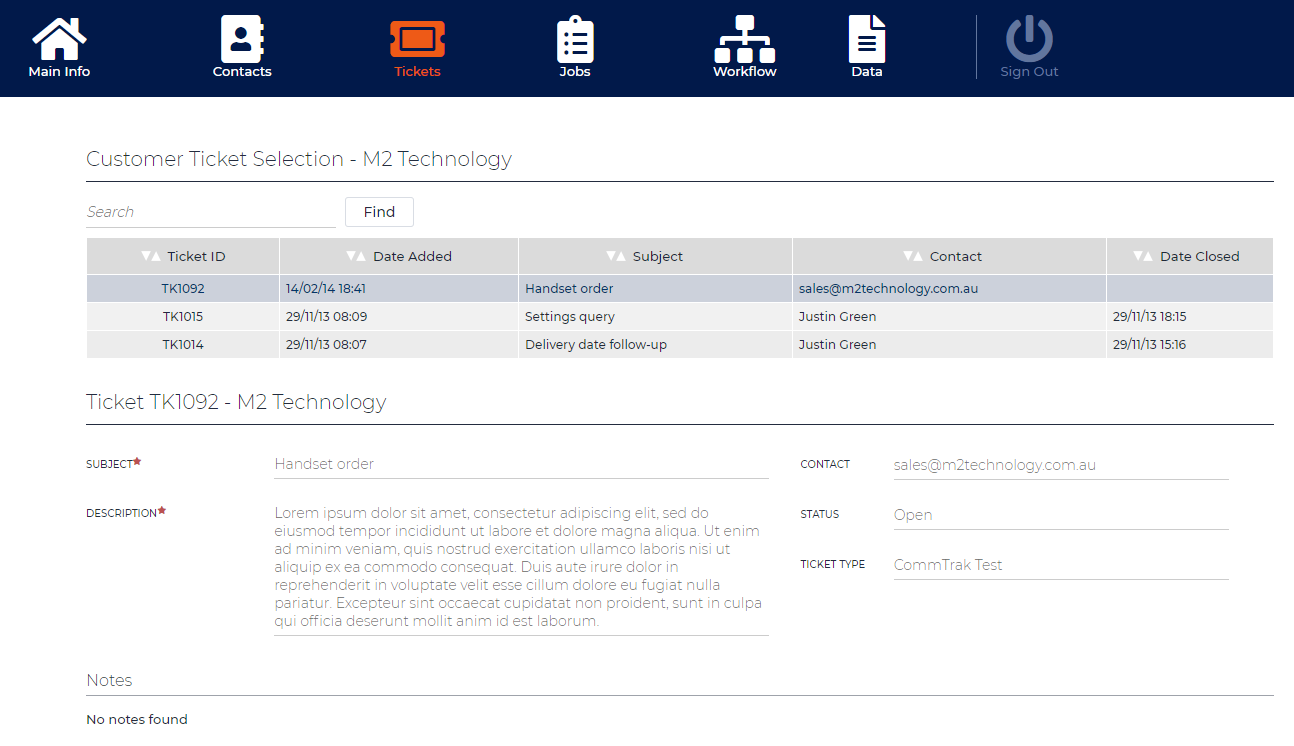Click 'Customer Ticket Selection - M2 Technology' heading
The image size is (1294, 746).
click(x=299, y=159)
